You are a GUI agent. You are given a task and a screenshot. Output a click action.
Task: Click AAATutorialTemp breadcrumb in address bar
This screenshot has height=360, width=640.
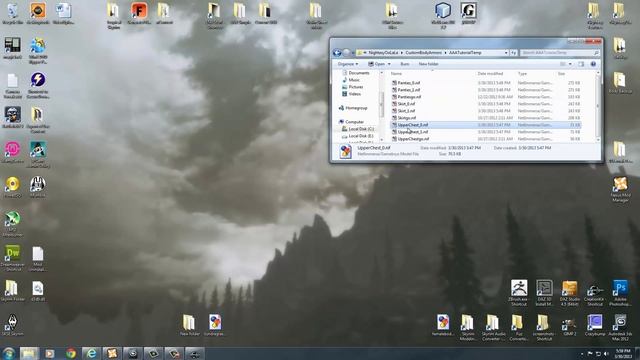click(465, 53)
